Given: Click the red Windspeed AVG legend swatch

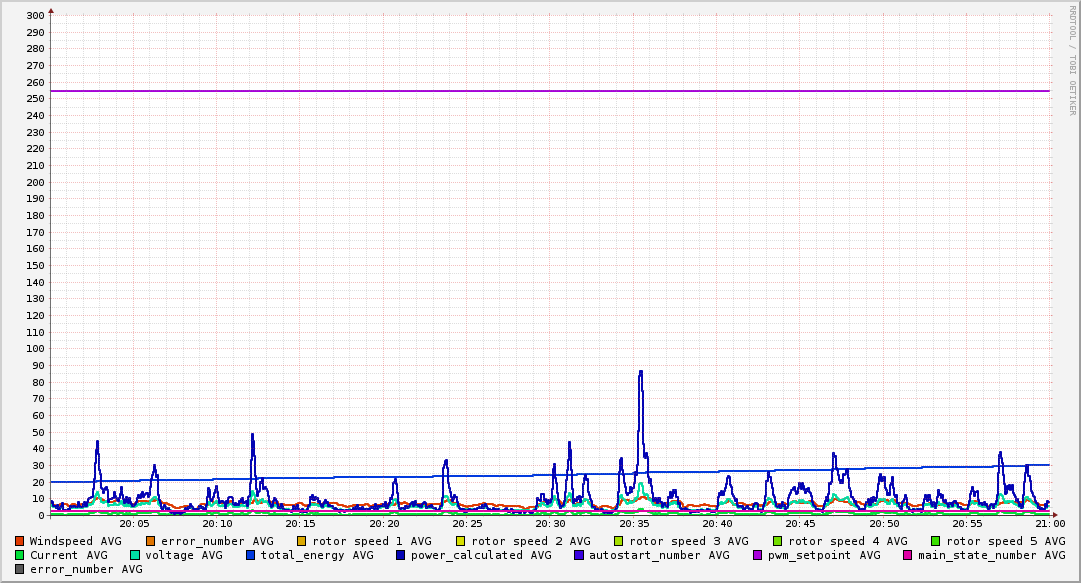Looking at the screenshot, I should pos(20,541).
